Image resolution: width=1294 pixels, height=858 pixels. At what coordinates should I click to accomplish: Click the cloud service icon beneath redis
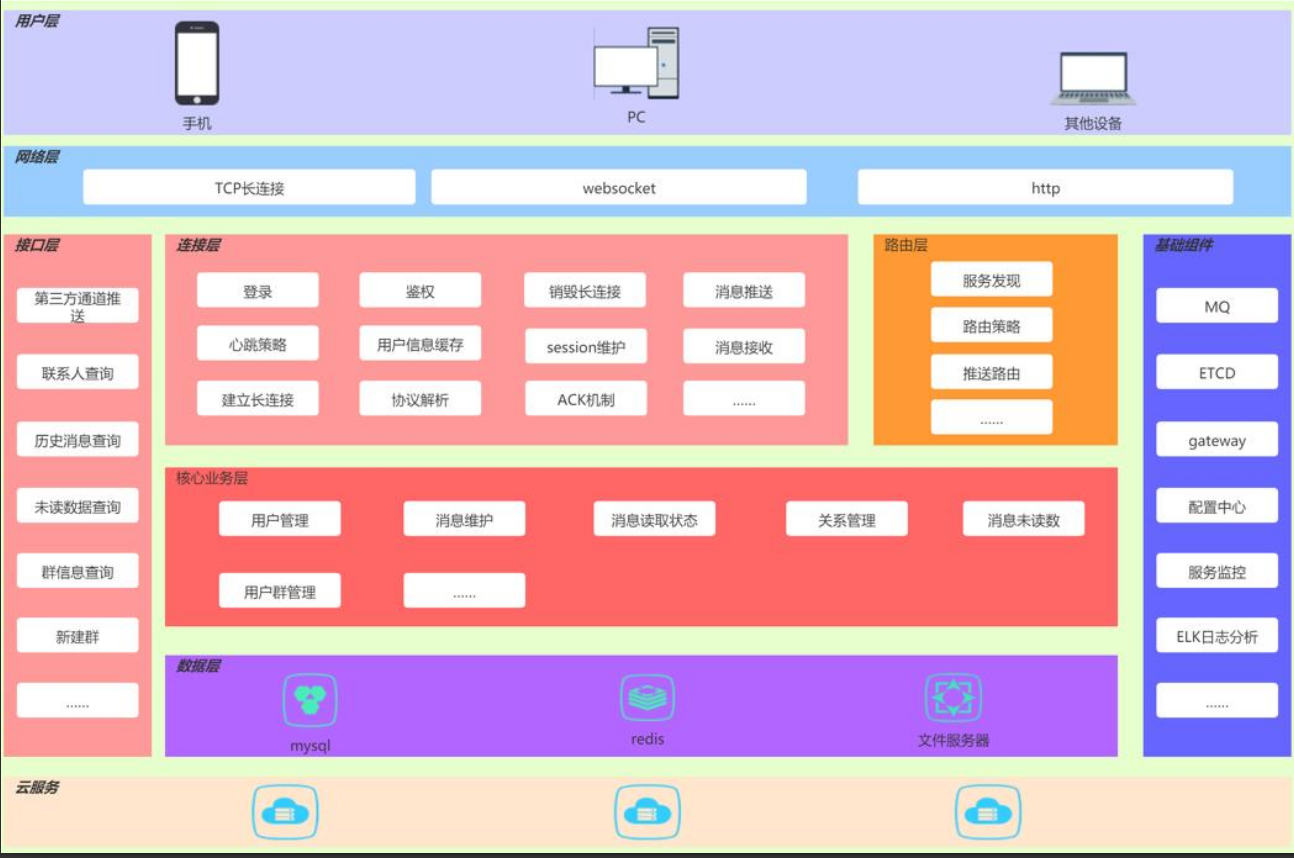[x=647, y=811]
